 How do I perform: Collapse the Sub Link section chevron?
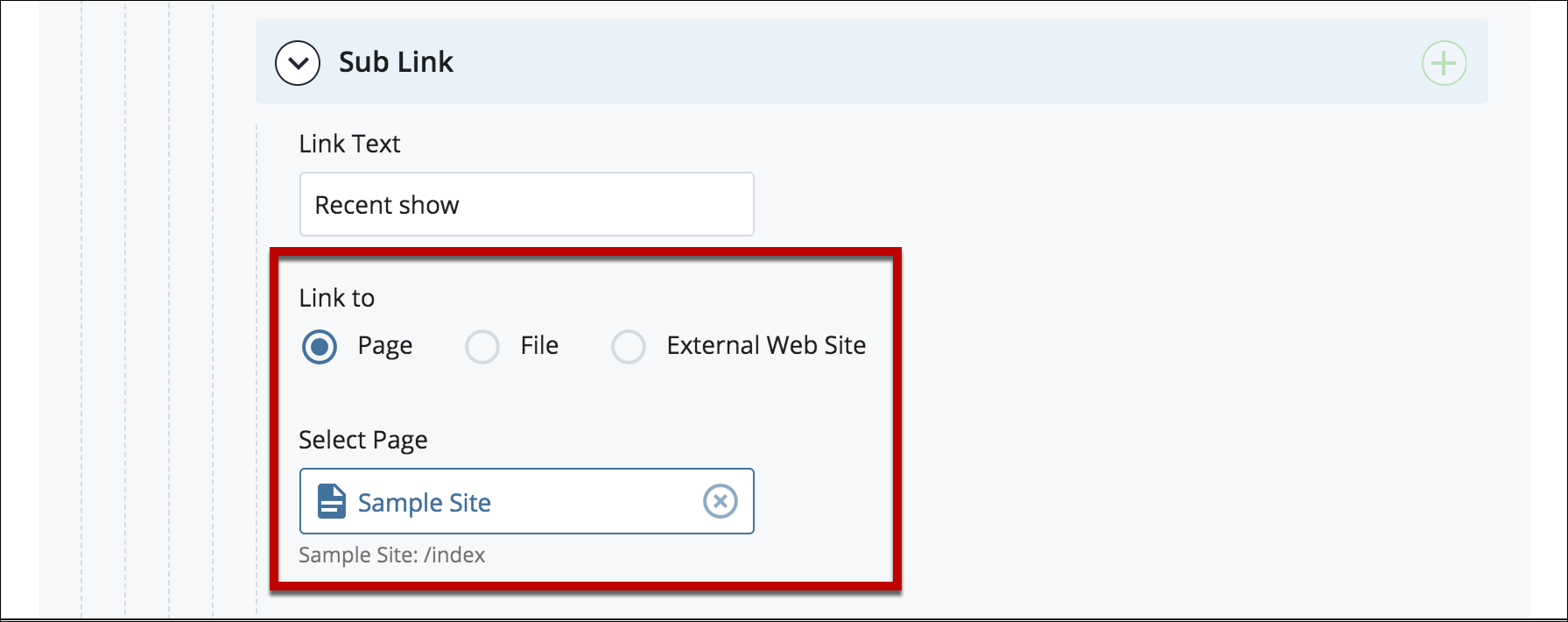[x=298, y=63]
